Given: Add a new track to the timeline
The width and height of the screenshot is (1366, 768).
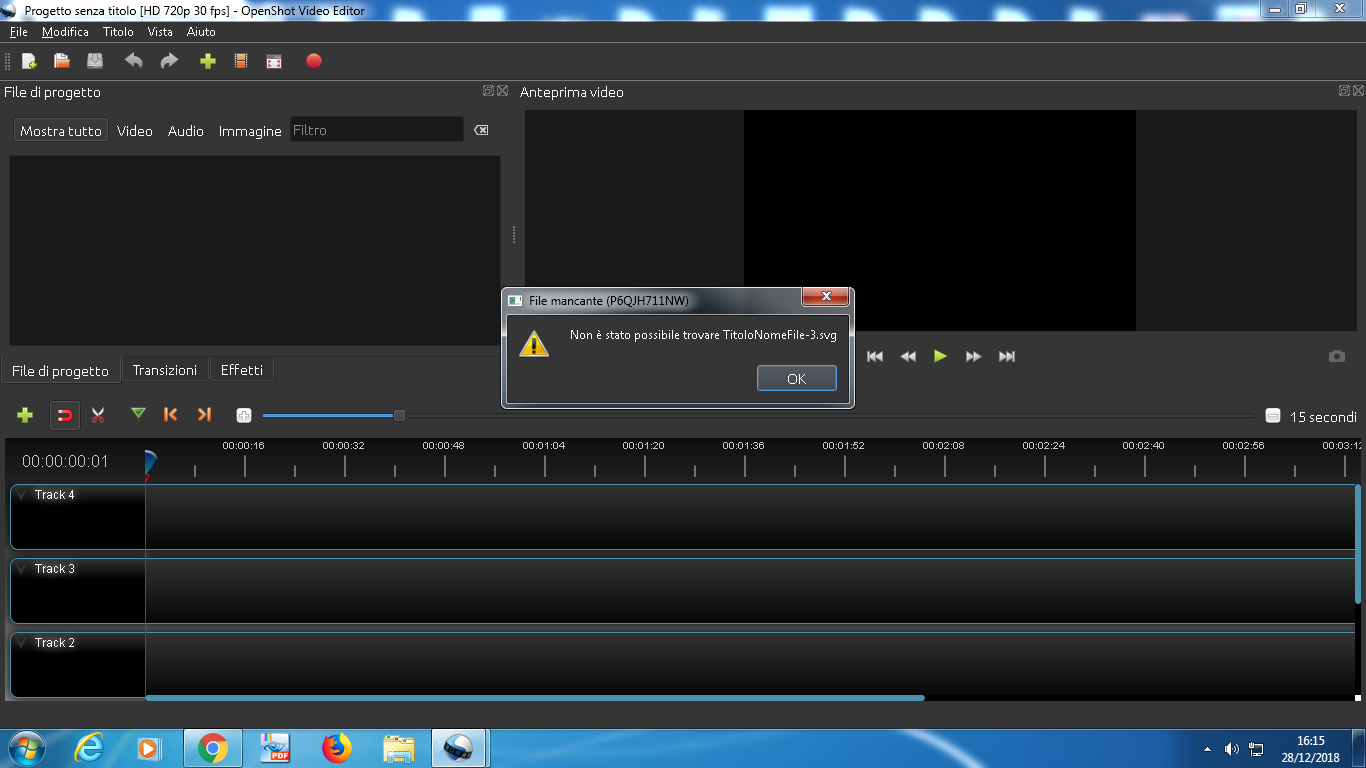Looking at the screenshot, I should click(25, 415).
